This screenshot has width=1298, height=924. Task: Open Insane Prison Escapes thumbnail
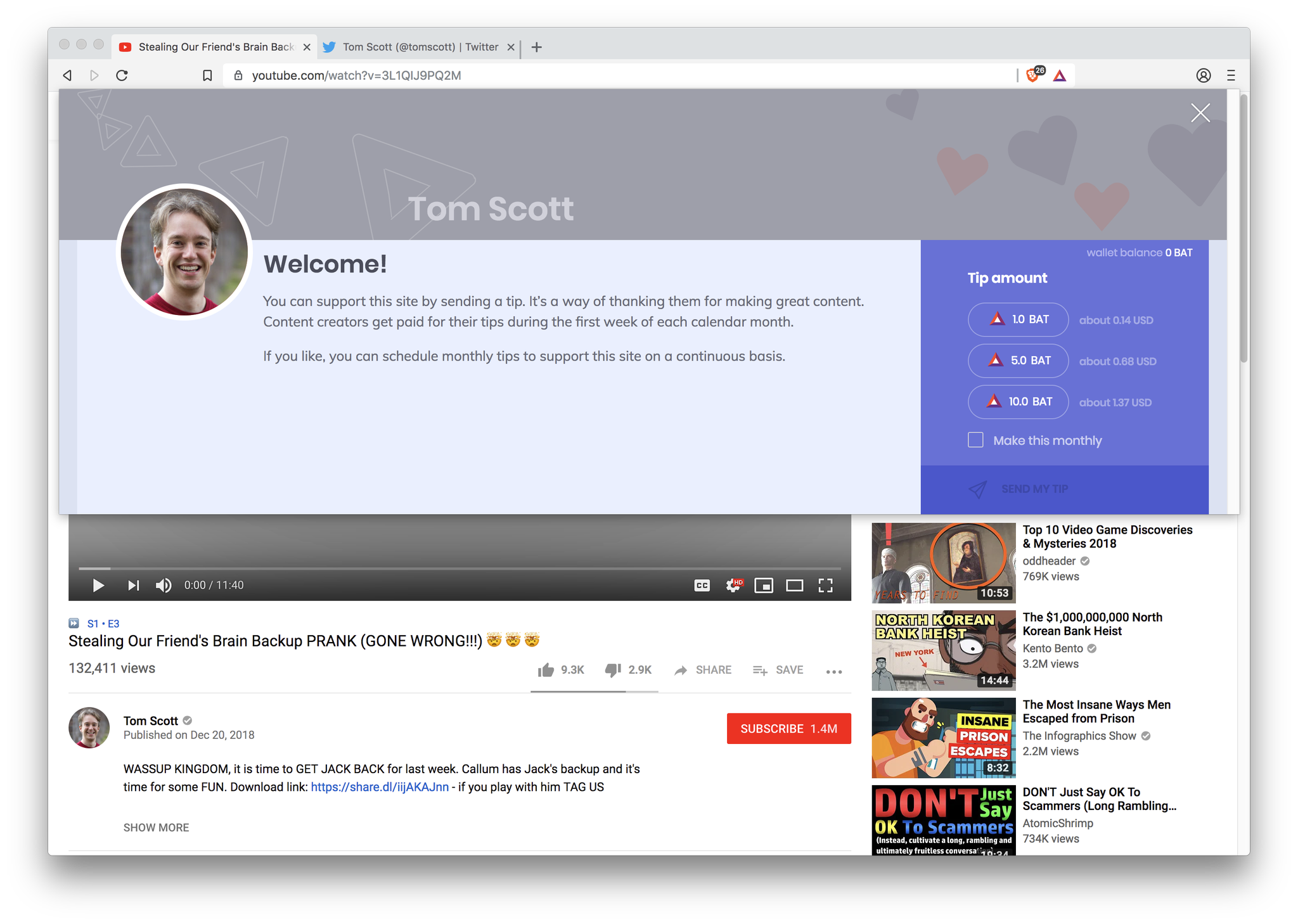(943, 738)
